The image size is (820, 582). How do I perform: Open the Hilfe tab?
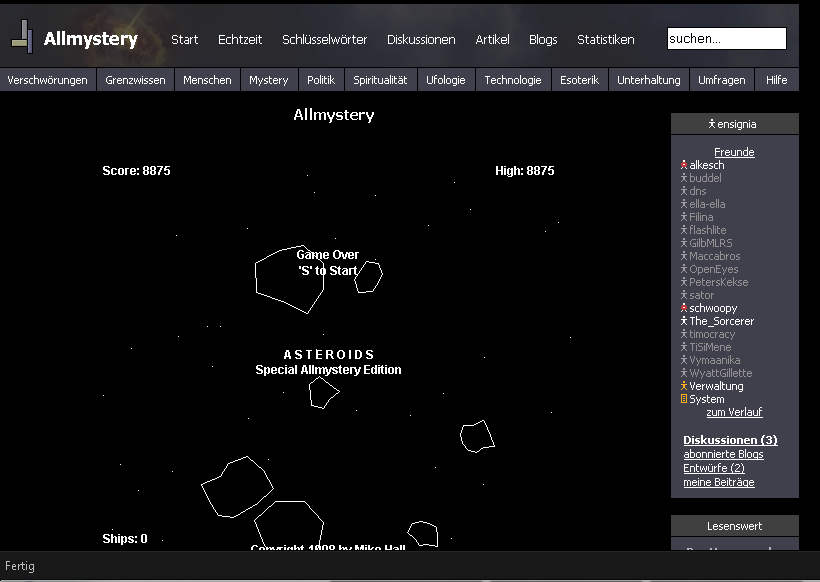coord(777,80)
